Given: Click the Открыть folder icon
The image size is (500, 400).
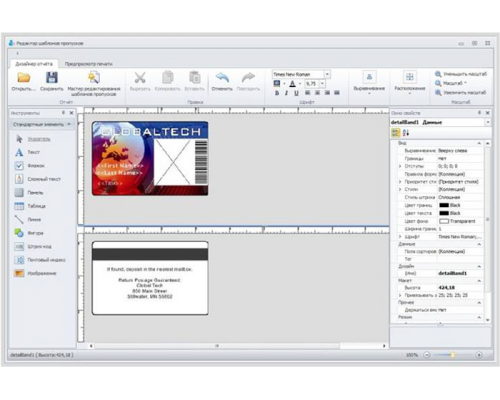Looking at the screenshot, I should tap(24, 78).
